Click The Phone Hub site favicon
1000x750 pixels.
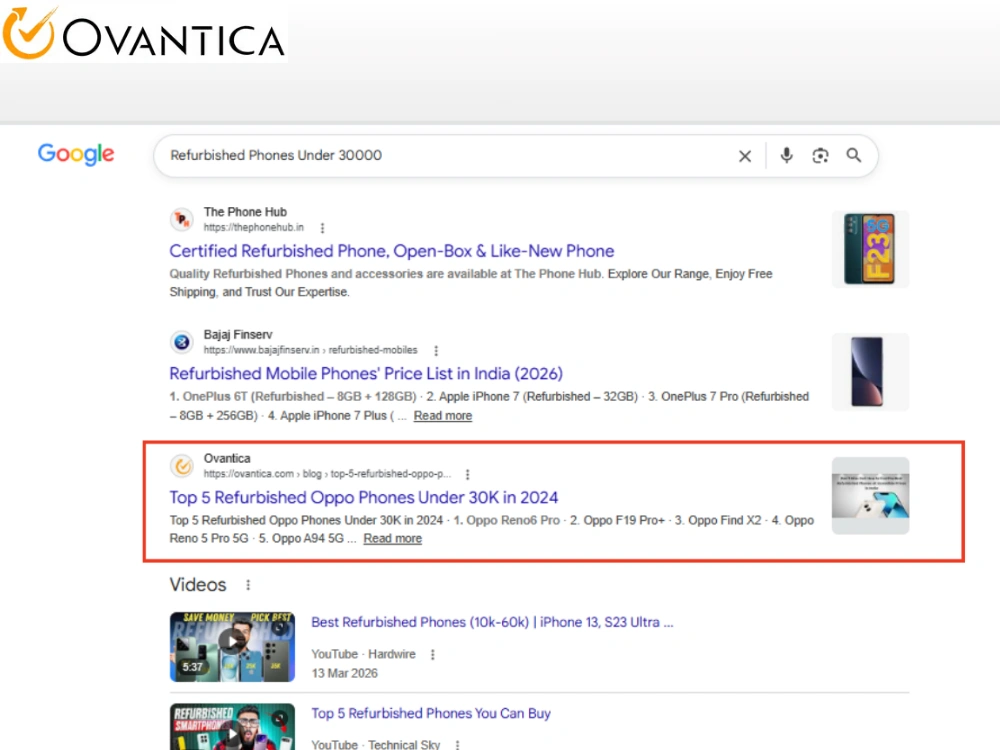(182, 219)
